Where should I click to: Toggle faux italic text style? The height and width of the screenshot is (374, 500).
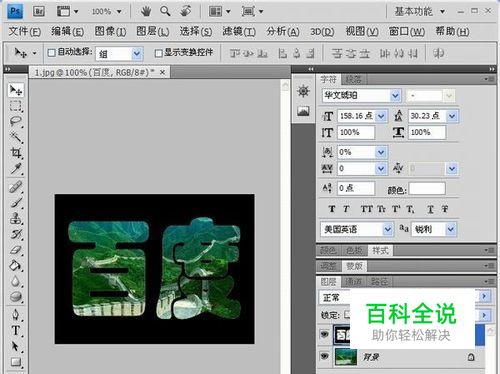(x=346, y=209)
